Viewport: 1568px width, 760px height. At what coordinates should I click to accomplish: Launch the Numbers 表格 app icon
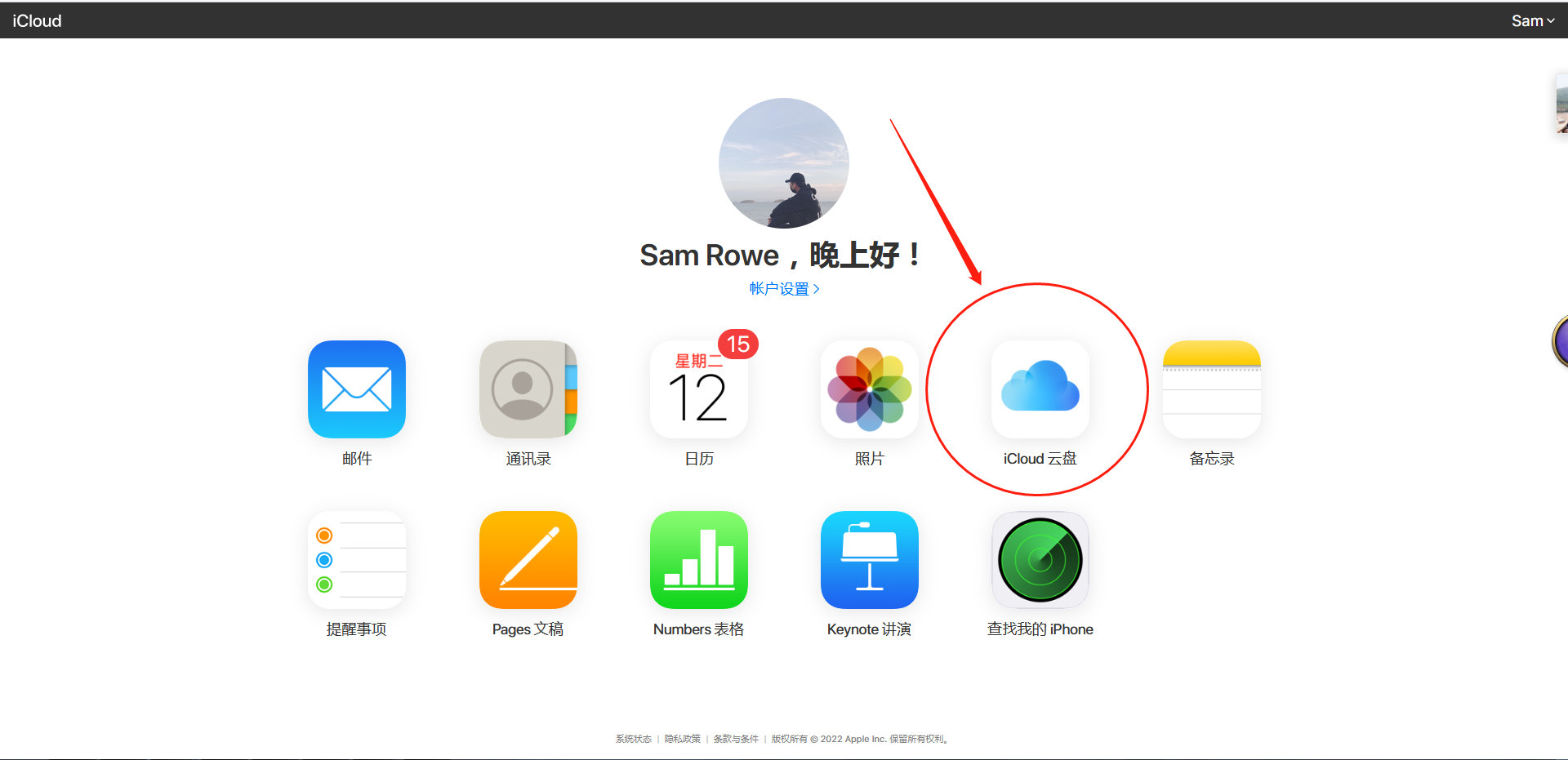pos(699,560)
